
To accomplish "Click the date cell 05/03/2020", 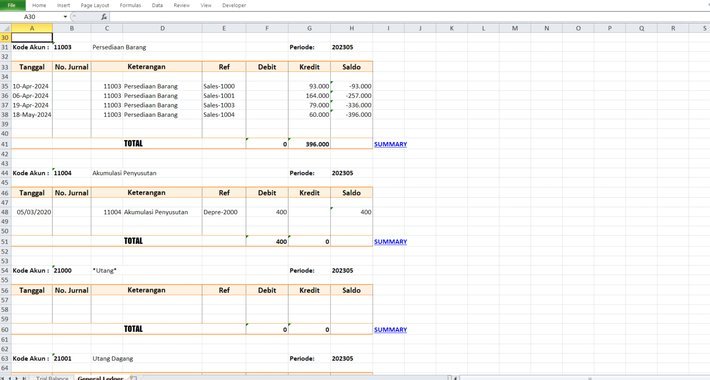I will coord(32,212).
